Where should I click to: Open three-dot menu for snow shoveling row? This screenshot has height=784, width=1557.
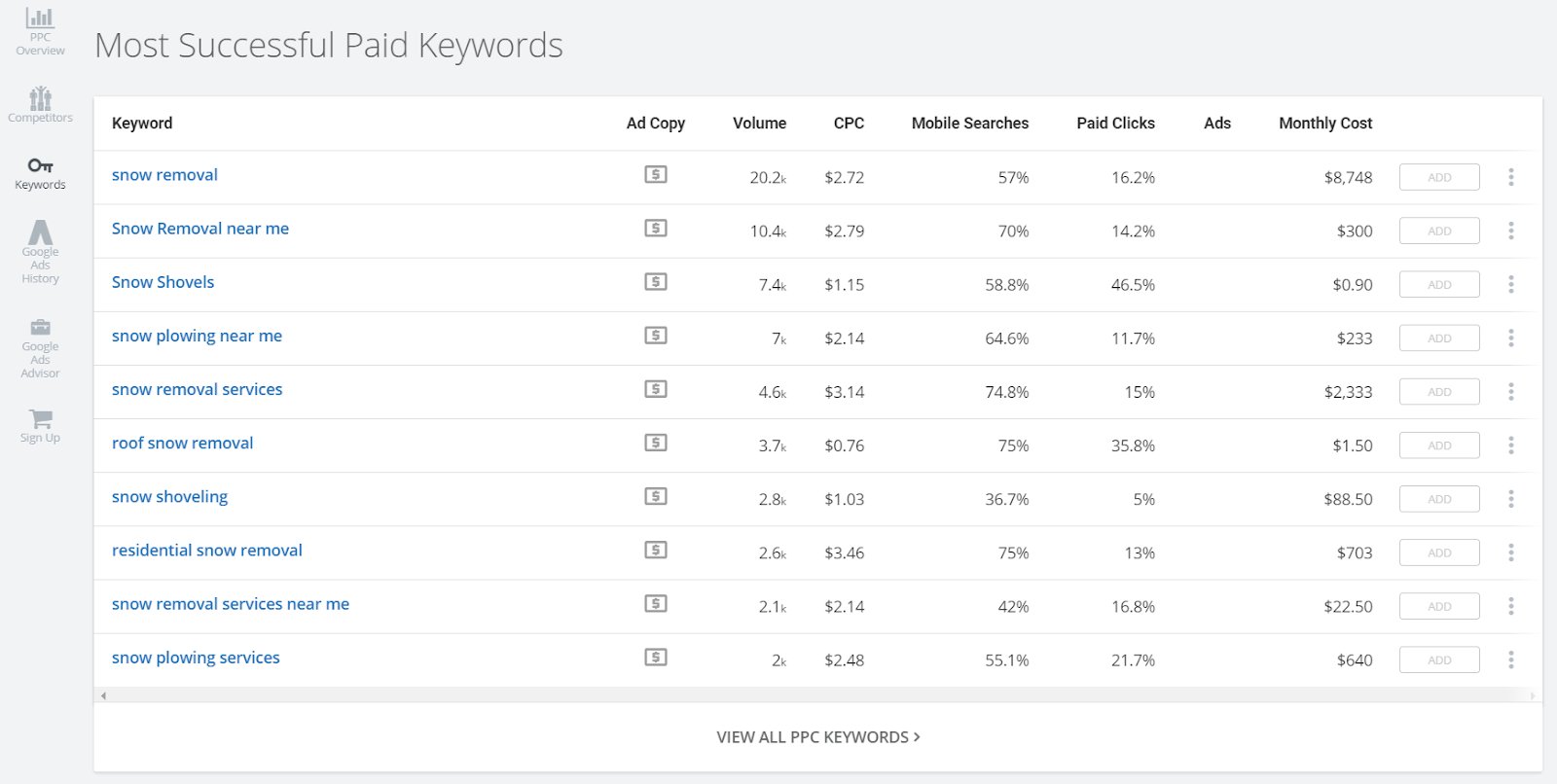(x=1510, y=499)
